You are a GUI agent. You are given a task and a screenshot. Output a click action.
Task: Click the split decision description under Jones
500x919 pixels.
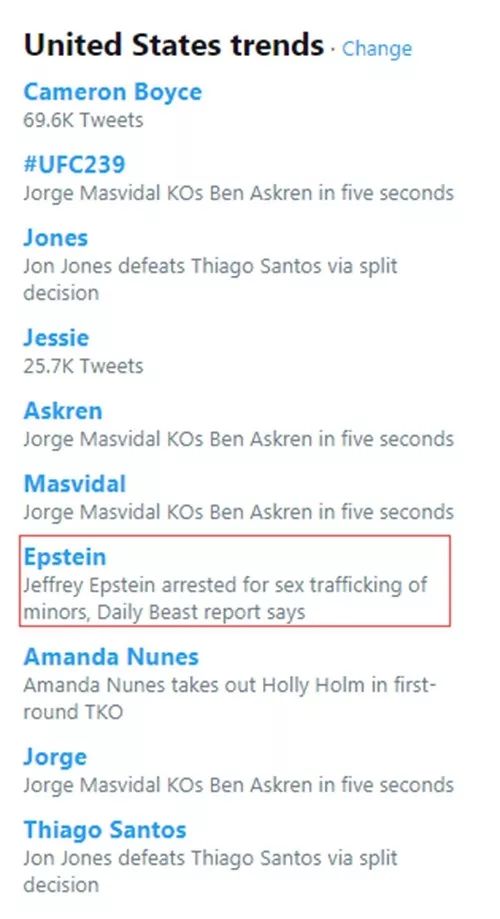coord(210,279)
